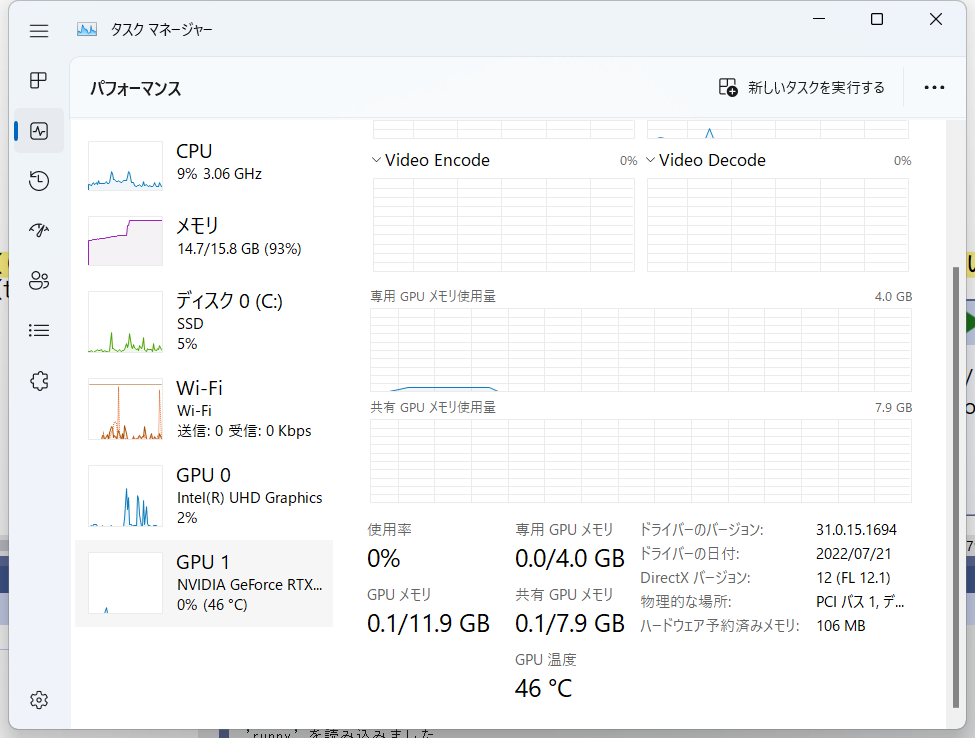
Task: Click the Wi-Fi activity thumbnail graph
Action: [x=125, y=409]
